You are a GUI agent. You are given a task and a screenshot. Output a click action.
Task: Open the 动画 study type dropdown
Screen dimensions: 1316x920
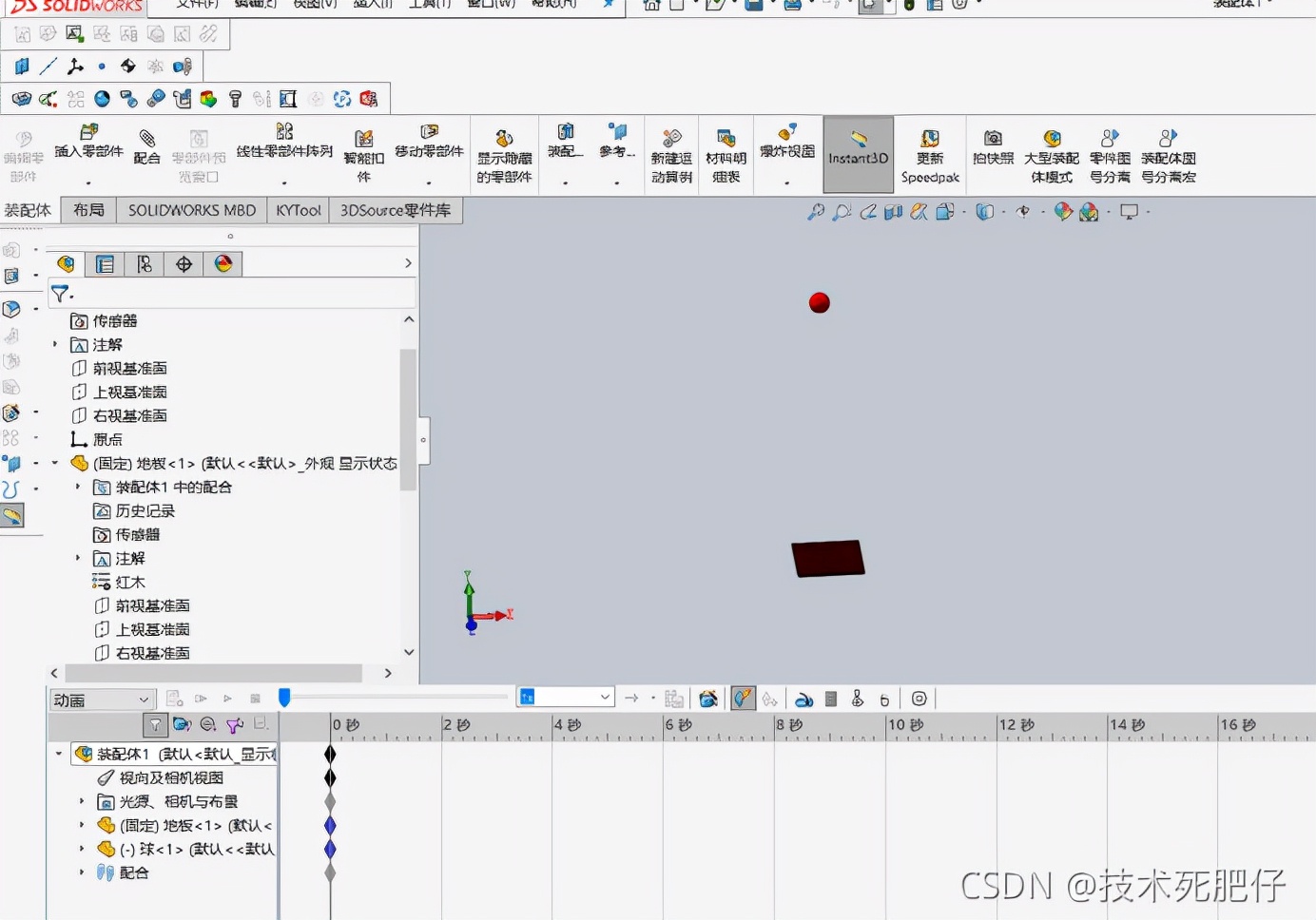pos(102,699)
